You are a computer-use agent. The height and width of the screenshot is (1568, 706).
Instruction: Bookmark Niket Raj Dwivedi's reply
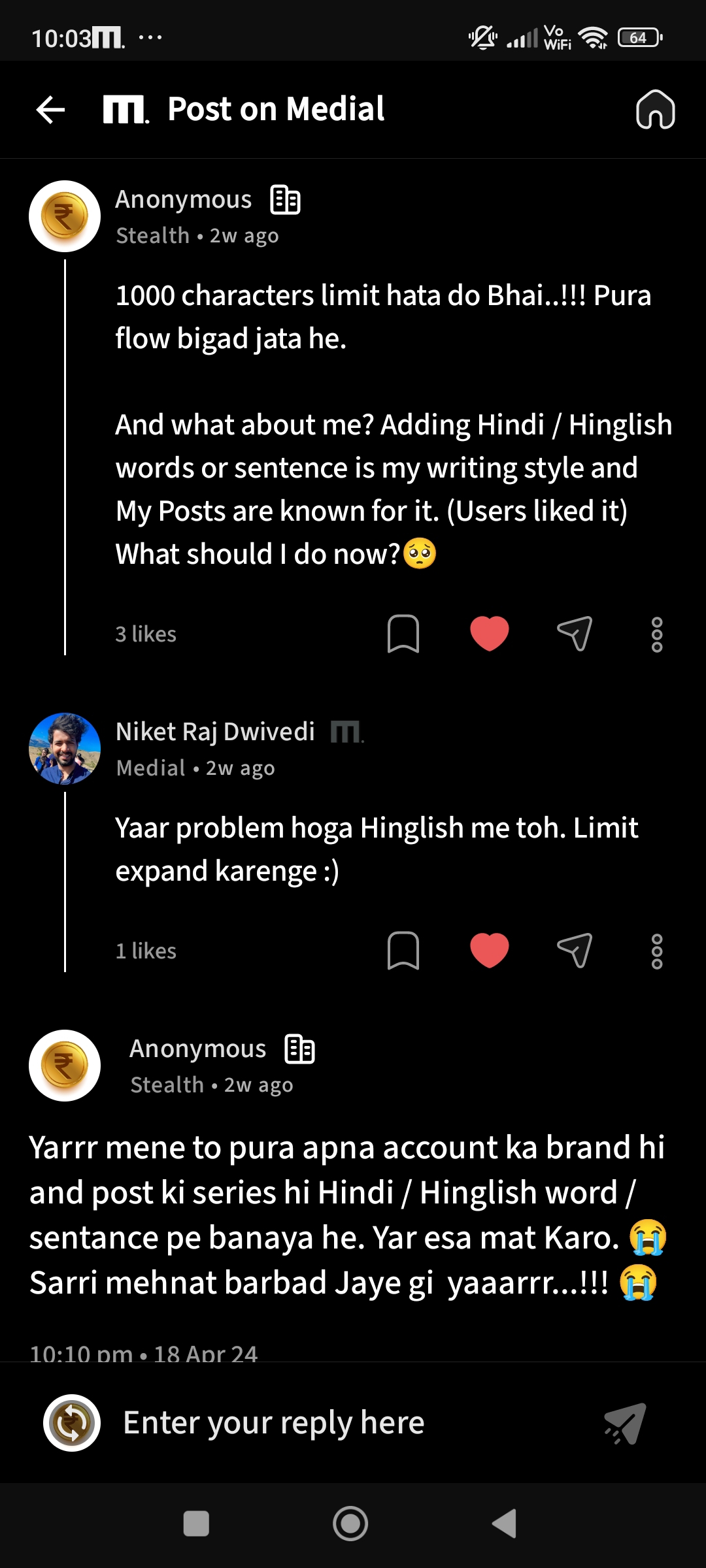403,951
